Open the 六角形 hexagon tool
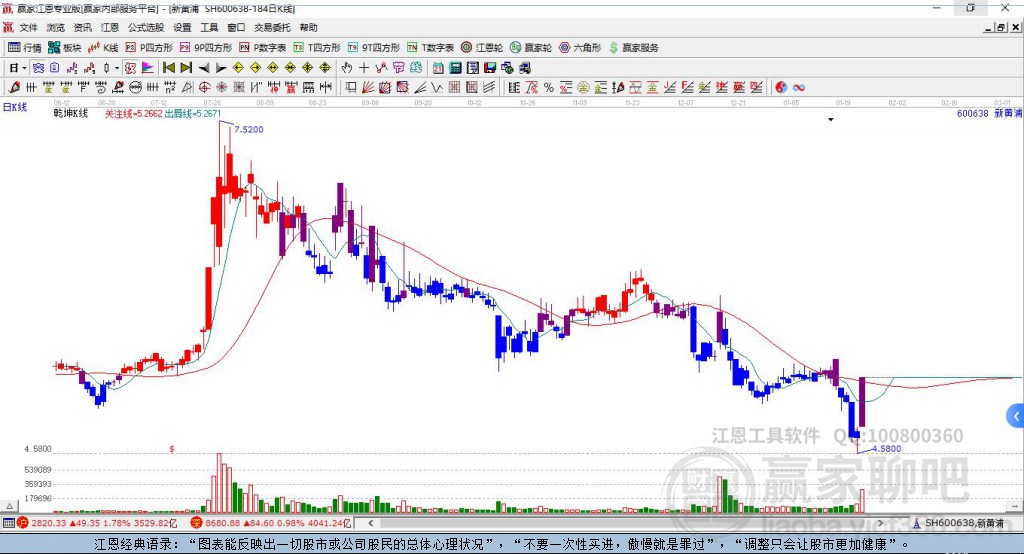This screenshot has height=554, width=1024. (580, 48)
